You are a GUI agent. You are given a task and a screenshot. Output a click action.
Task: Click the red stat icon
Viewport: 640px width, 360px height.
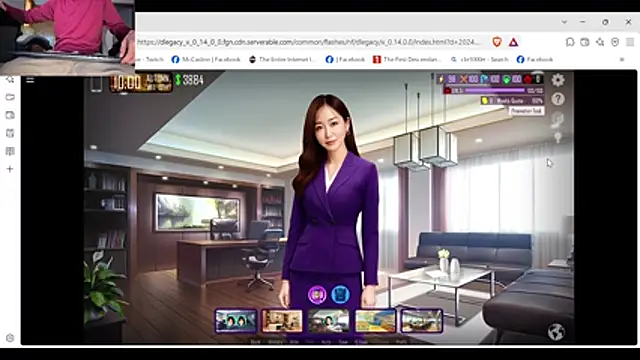528,79
